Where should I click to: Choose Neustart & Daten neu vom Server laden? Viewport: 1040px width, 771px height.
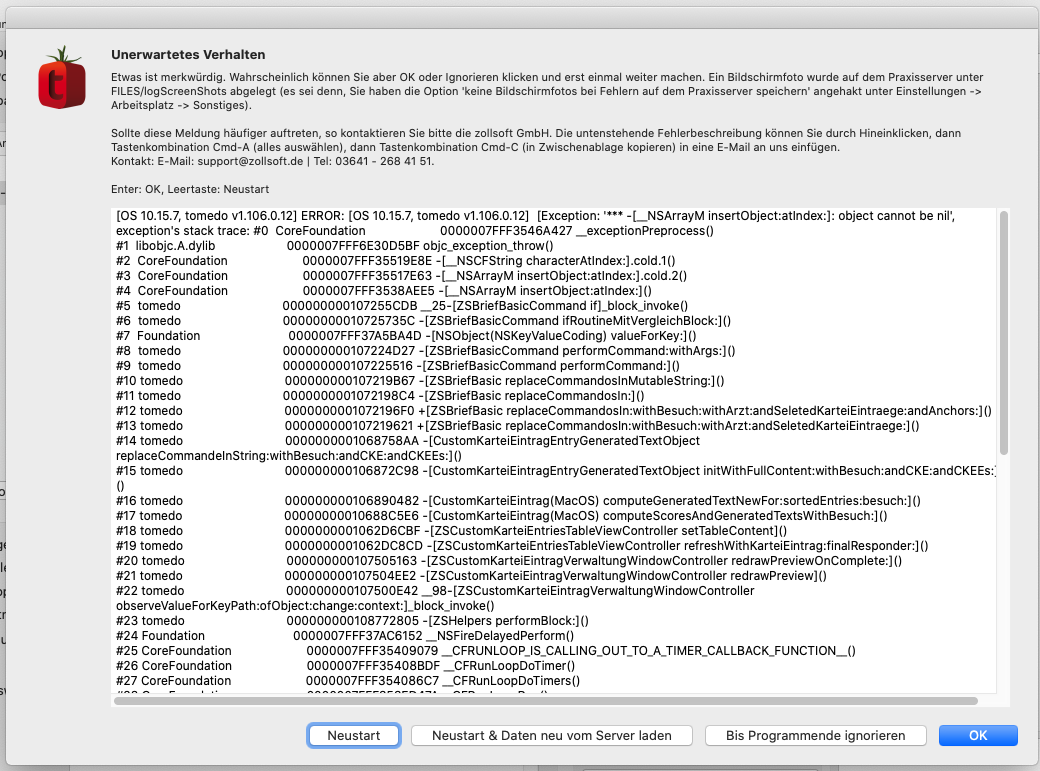tap(551, 735)
